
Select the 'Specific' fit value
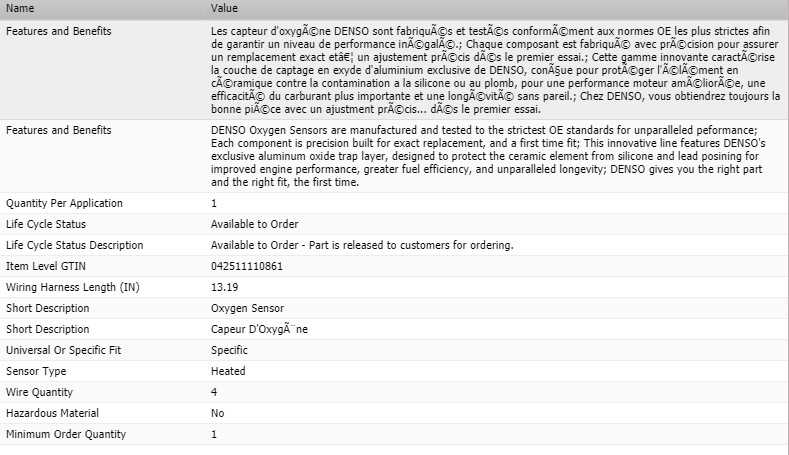coord(229,350)
